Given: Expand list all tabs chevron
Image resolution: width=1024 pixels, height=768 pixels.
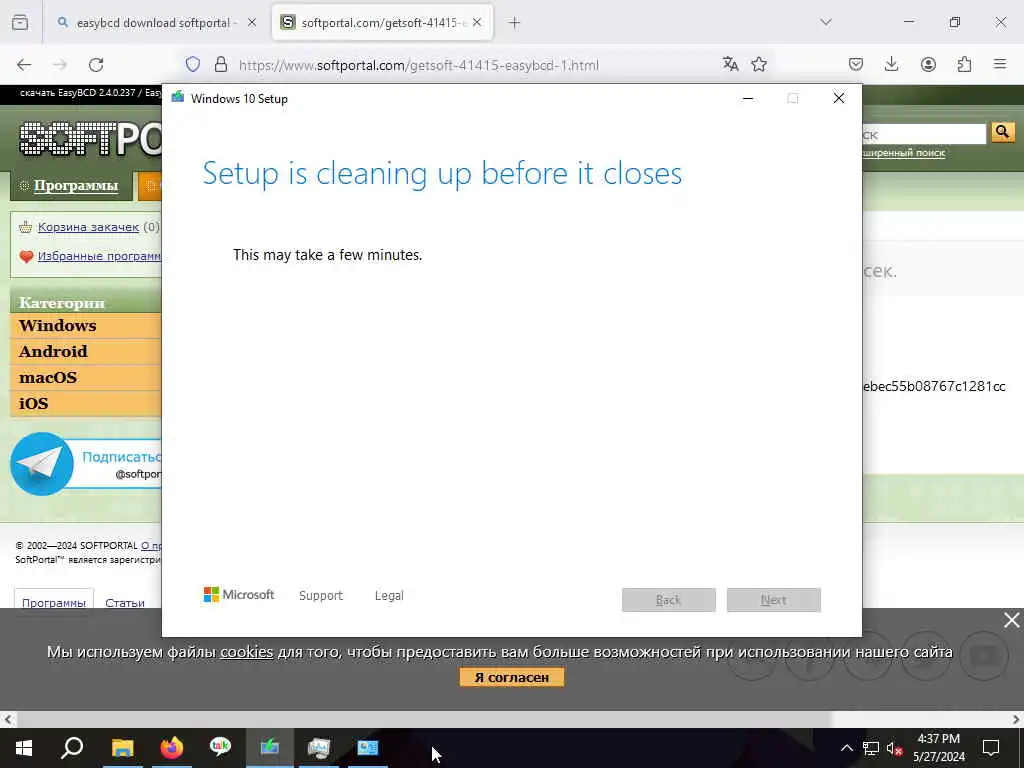Looking at the screenshot, I should pyautogui.click(x=826, y=22).
